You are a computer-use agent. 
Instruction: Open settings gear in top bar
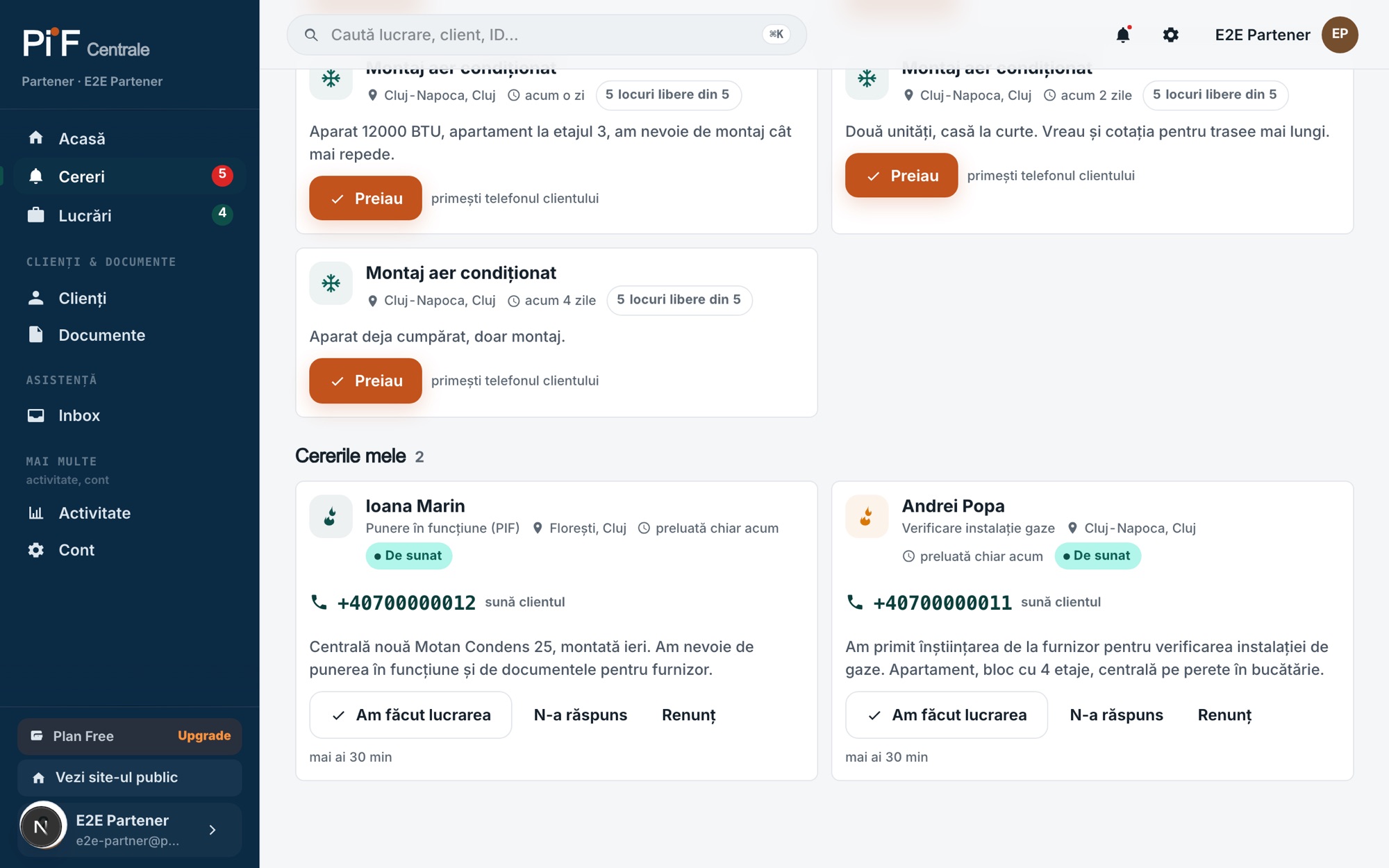pyautogui.click(x=1171, y=35)
